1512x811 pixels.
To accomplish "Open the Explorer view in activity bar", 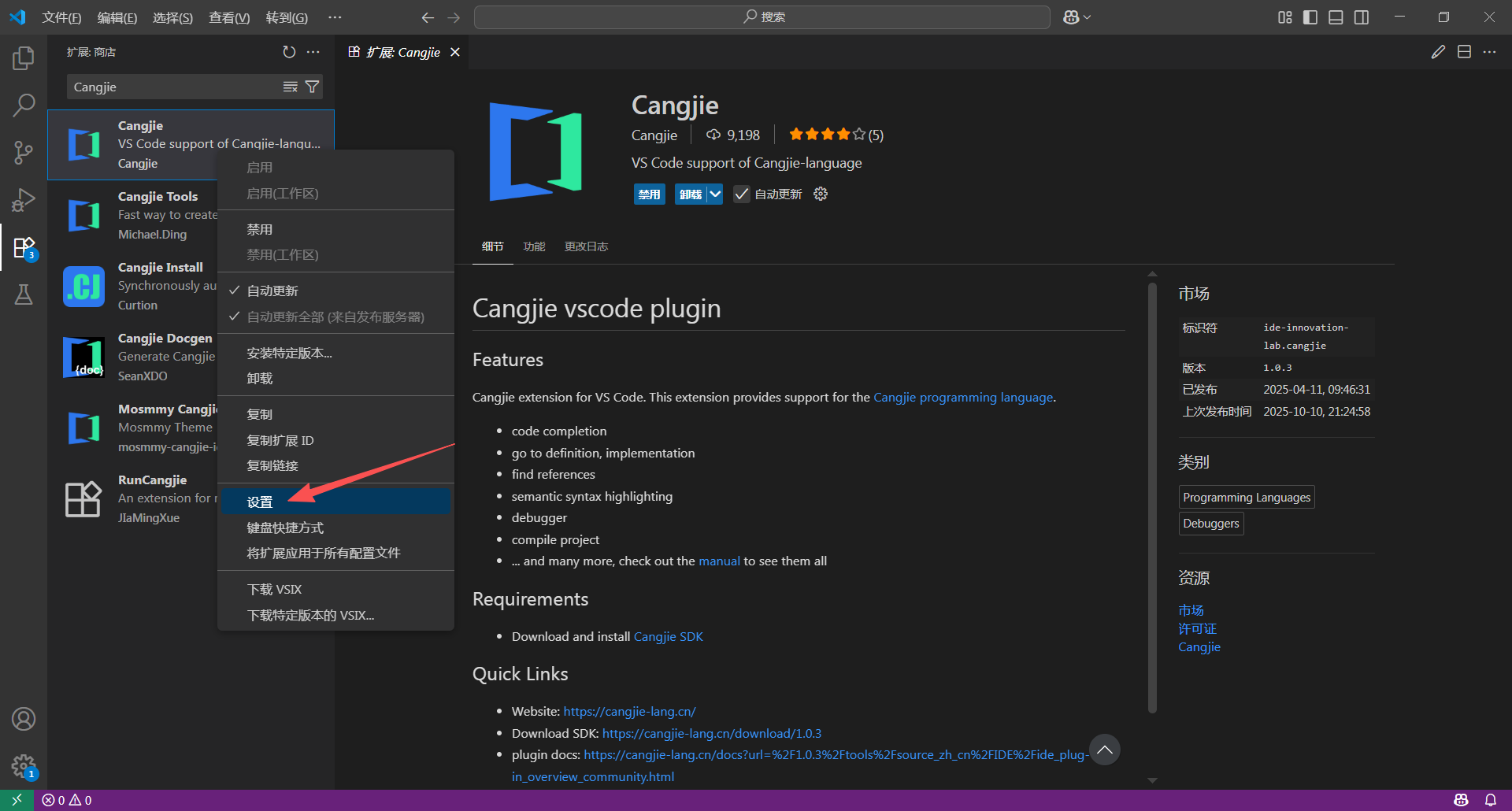I will coord(24,57).
